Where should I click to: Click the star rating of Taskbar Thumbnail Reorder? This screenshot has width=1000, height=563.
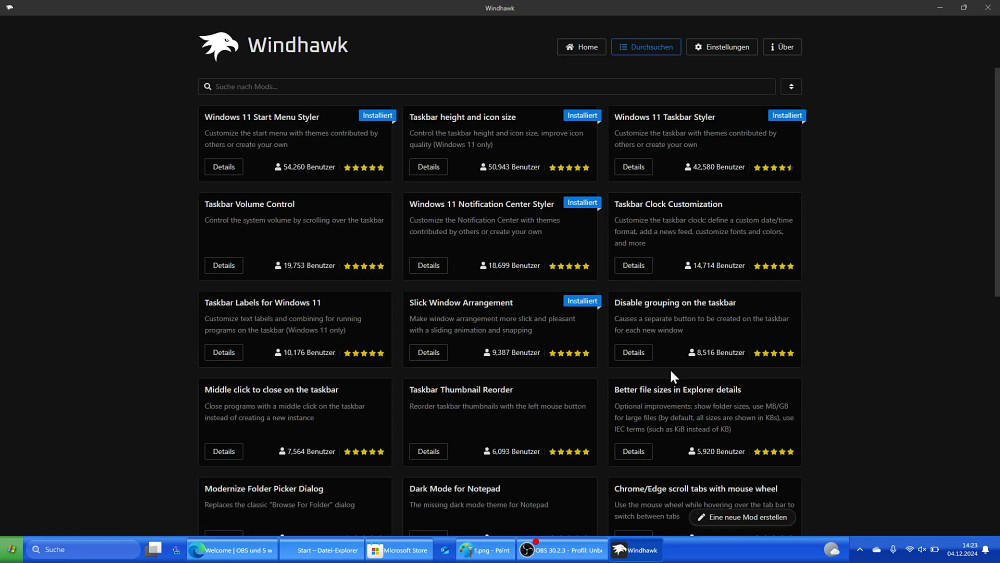(x=569, y=452)
